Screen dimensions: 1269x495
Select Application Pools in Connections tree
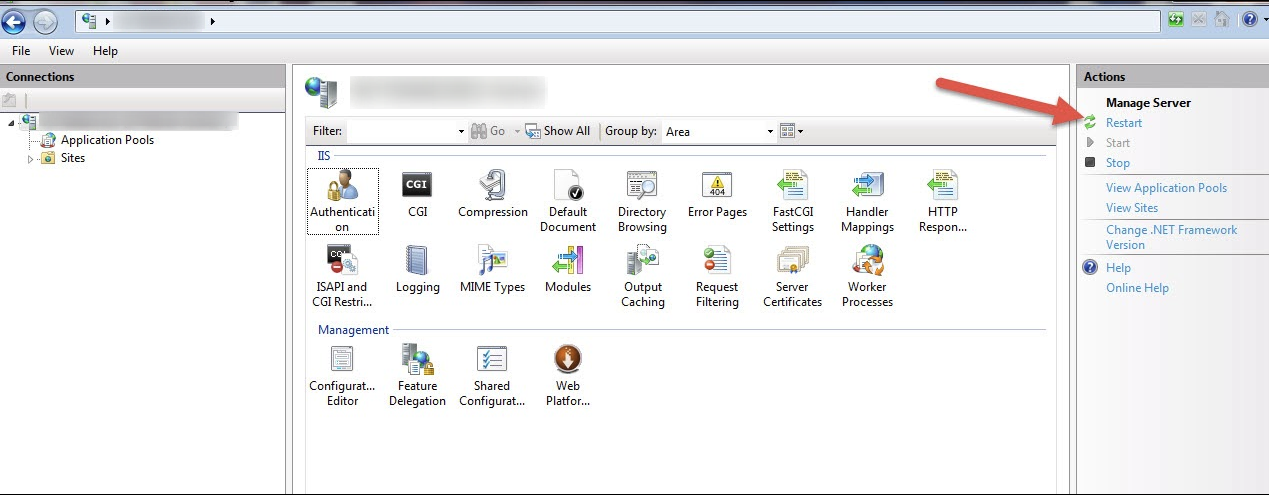pos(107,140)
